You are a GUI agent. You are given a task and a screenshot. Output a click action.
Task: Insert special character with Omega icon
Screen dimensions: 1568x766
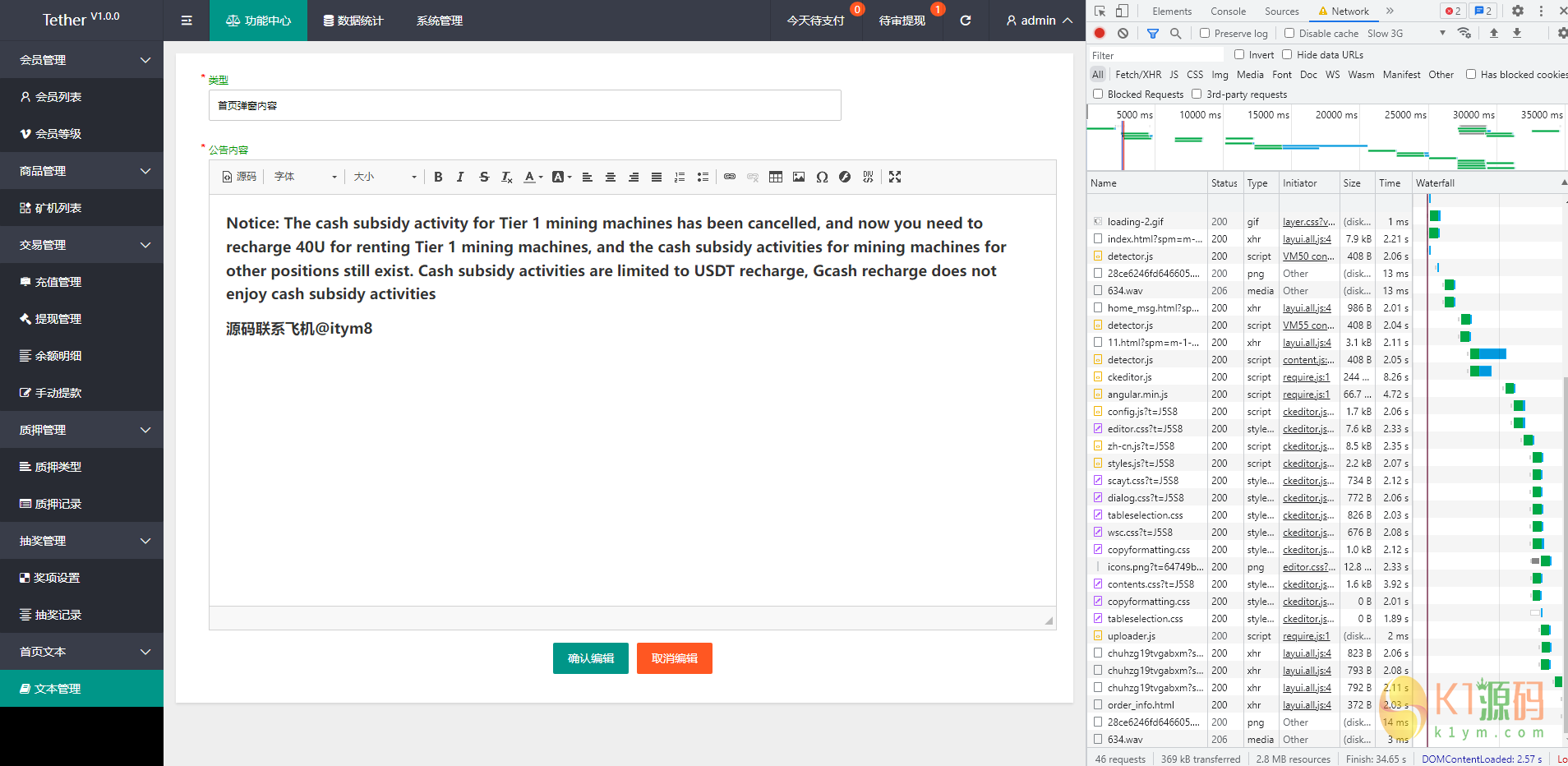click(x=822, y=177)
